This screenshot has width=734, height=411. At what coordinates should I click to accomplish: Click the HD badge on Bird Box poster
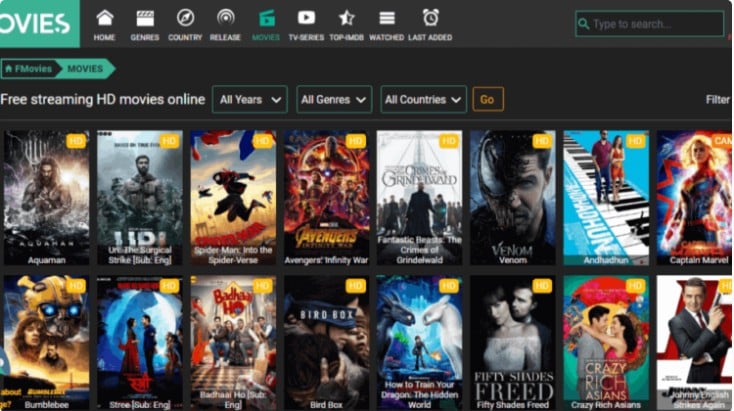pyautogui.click(x=356, y=286)
